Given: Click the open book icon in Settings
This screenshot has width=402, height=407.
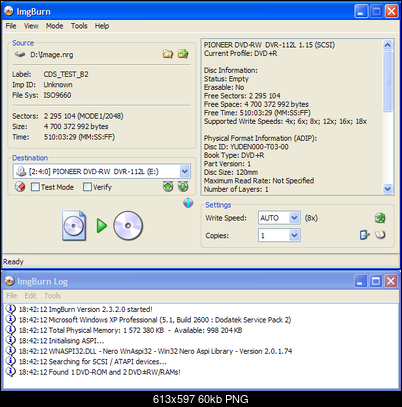Looking at the screenshot, I should click(380, 235).
